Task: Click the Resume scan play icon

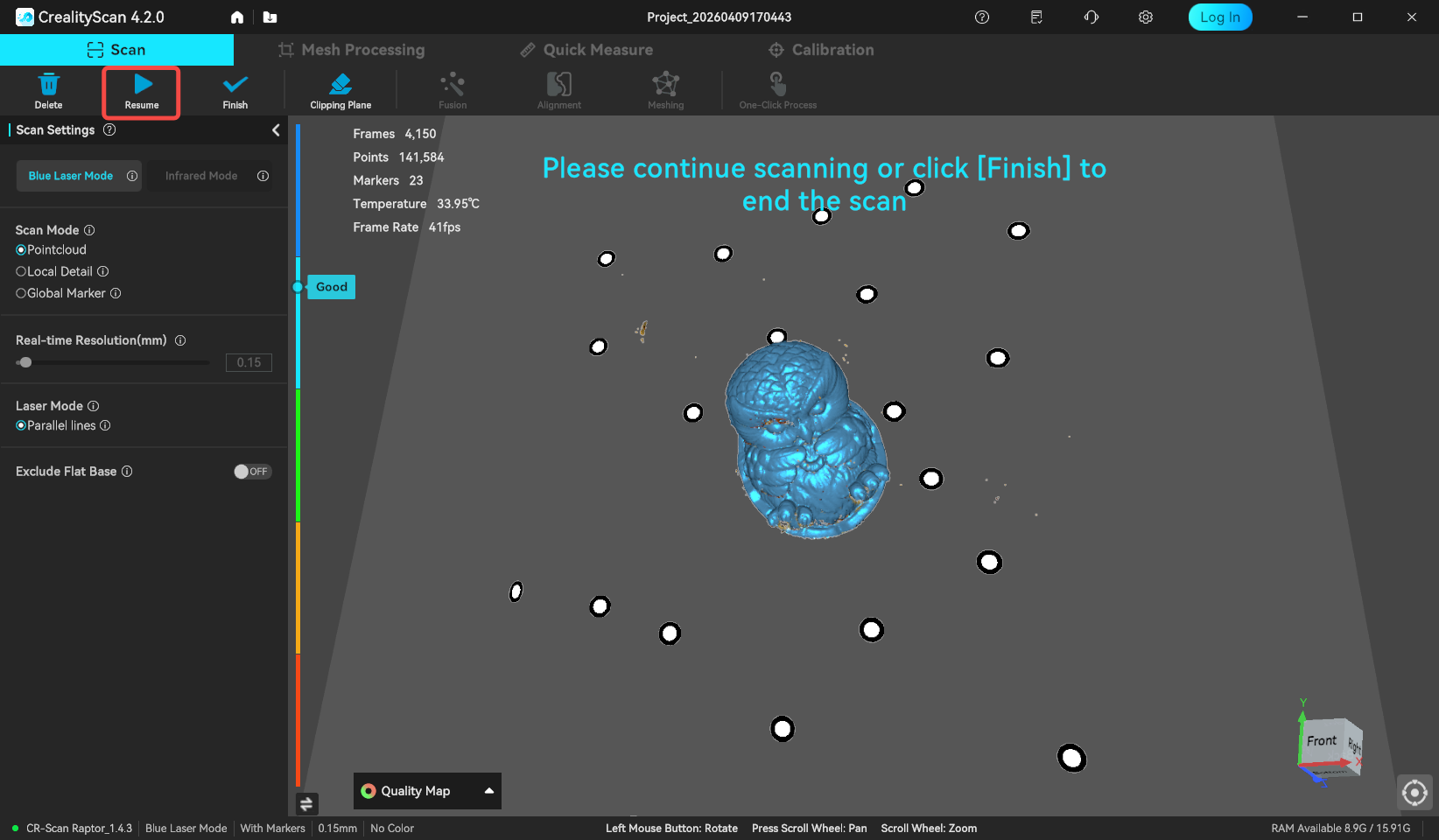Action: (x=143, y=85)
